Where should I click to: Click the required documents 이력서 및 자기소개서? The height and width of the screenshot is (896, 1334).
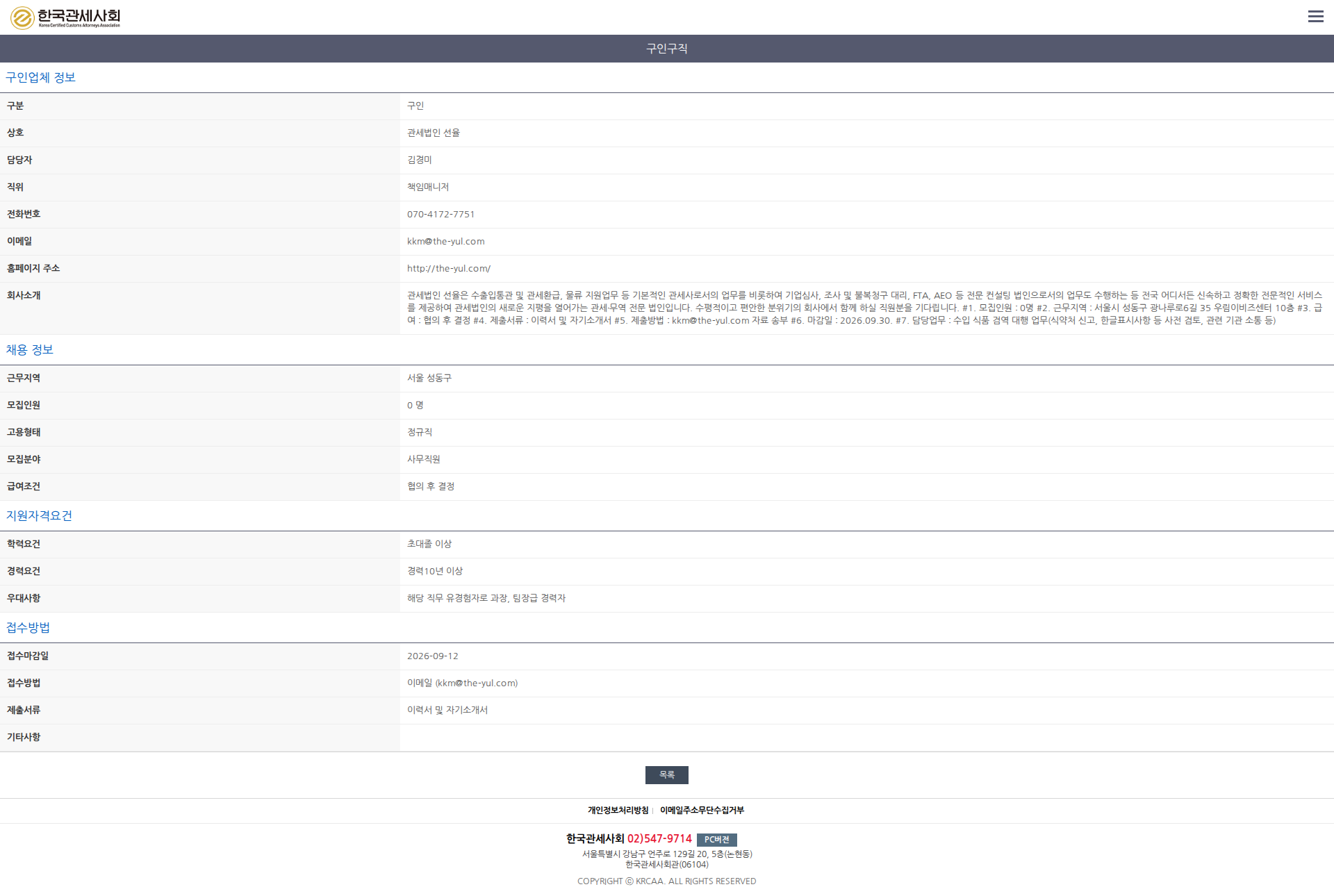point(447,711)
